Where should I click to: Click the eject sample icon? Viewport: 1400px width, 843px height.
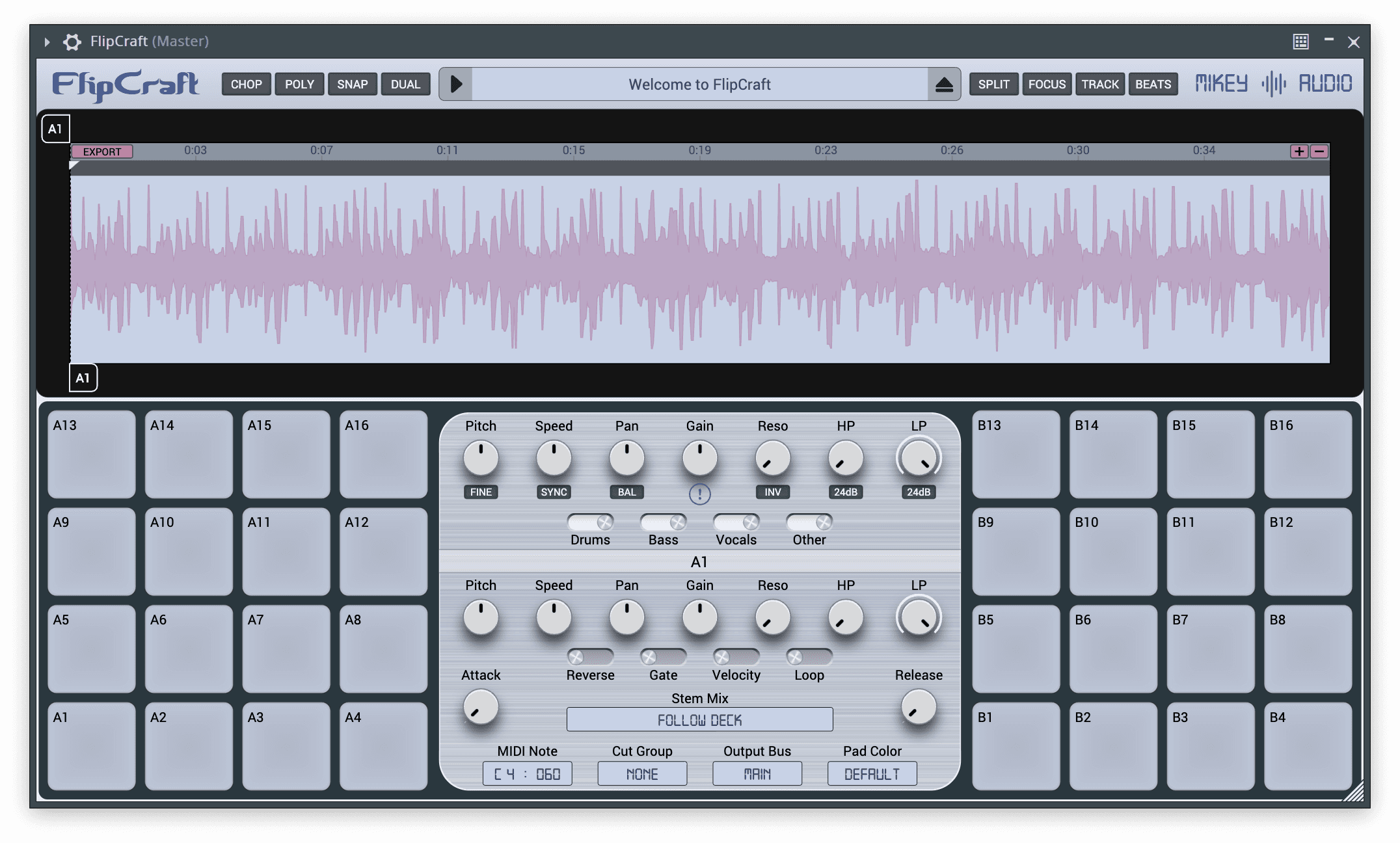click(x=944, y=84)
